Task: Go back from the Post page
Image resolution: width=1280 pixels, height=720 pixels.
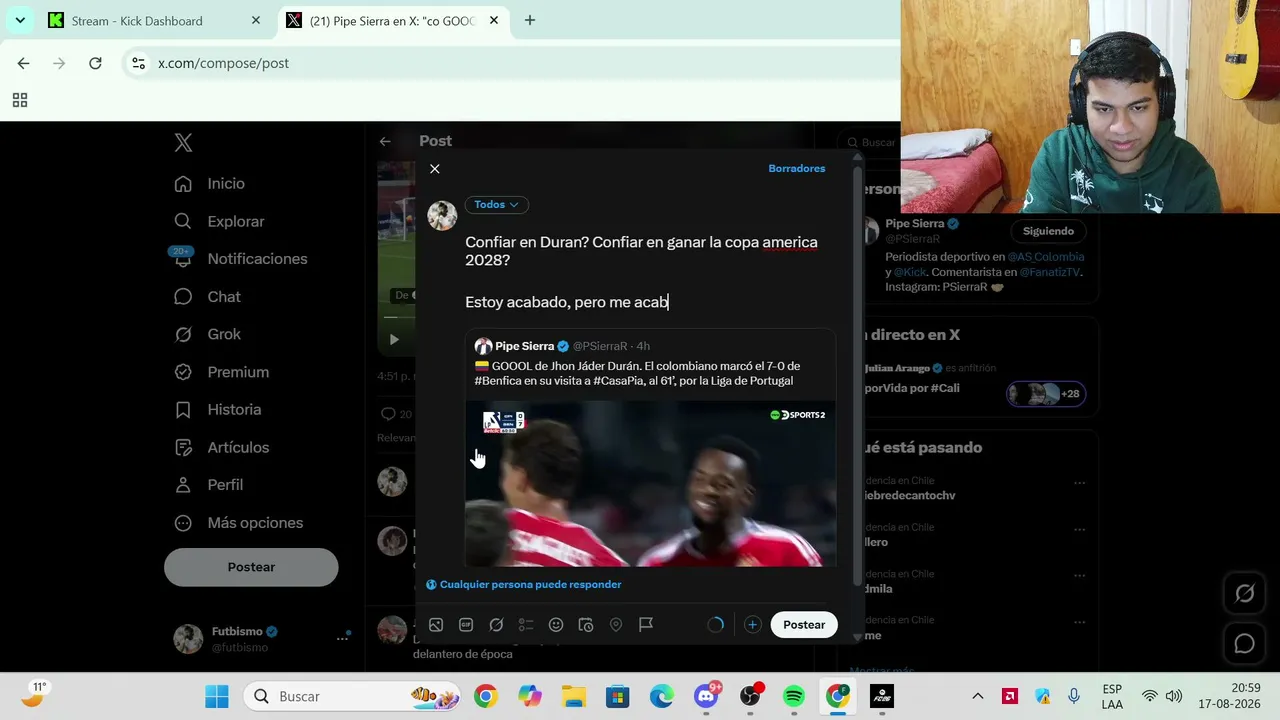Action: pos(385,141)
